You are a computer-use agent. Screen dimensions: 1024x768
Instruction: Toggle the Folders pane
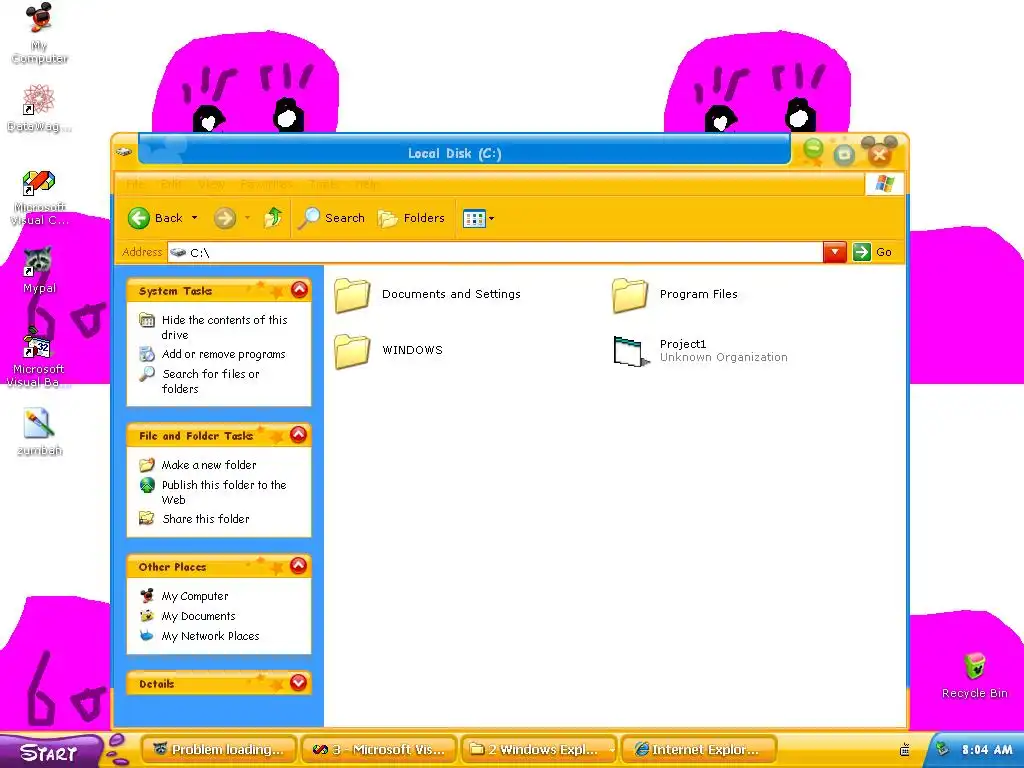pos(411,218)
